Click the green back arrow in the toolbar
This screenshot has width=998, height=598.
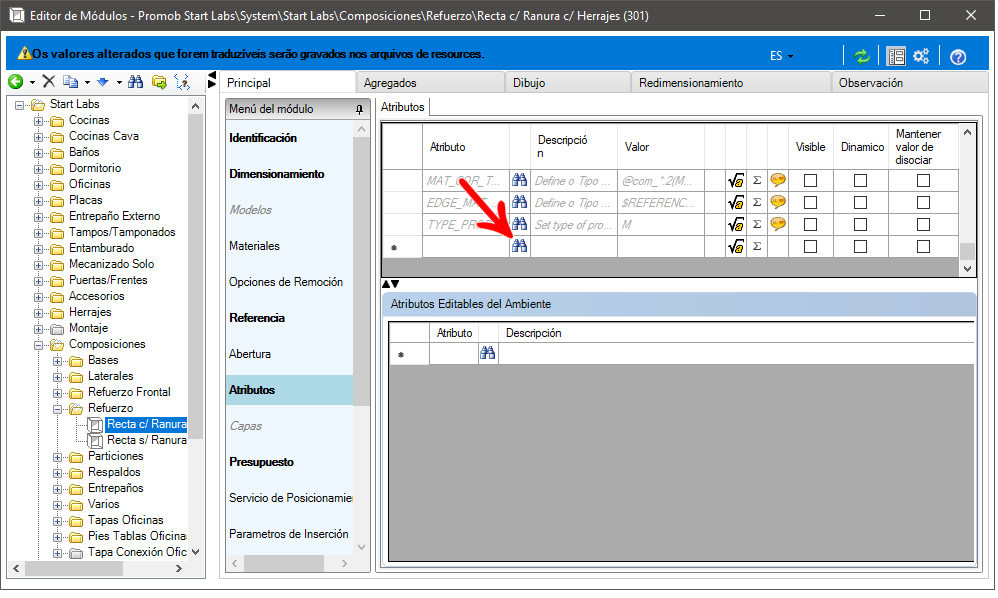15,82
